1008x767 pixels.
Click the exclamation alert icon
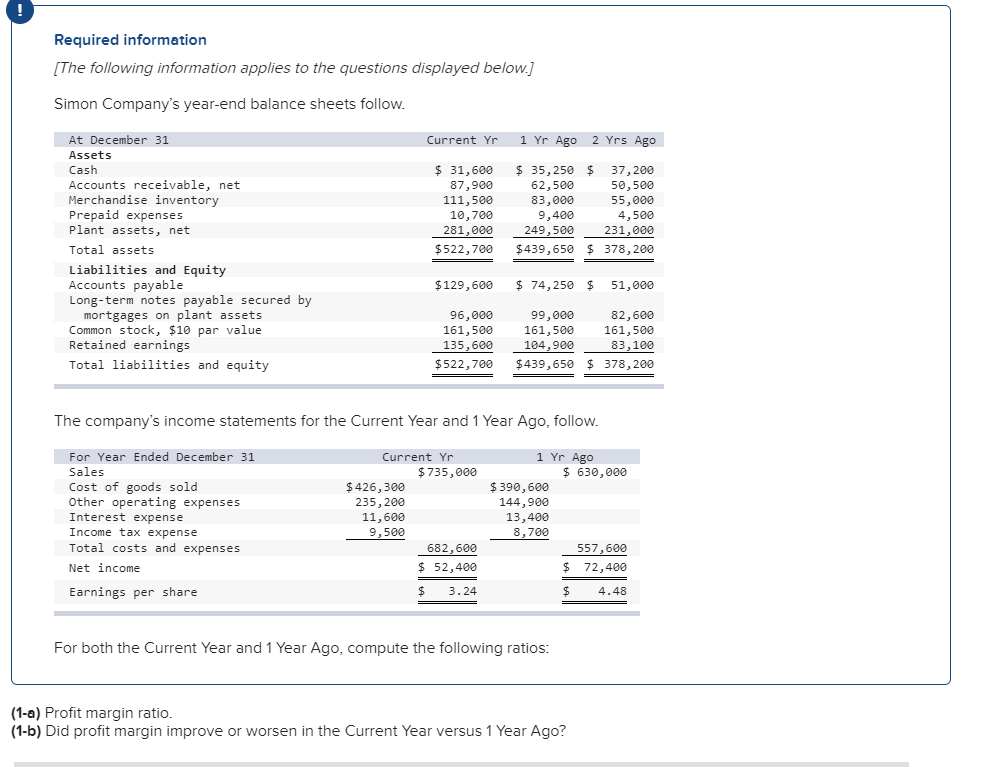point(19,11)
